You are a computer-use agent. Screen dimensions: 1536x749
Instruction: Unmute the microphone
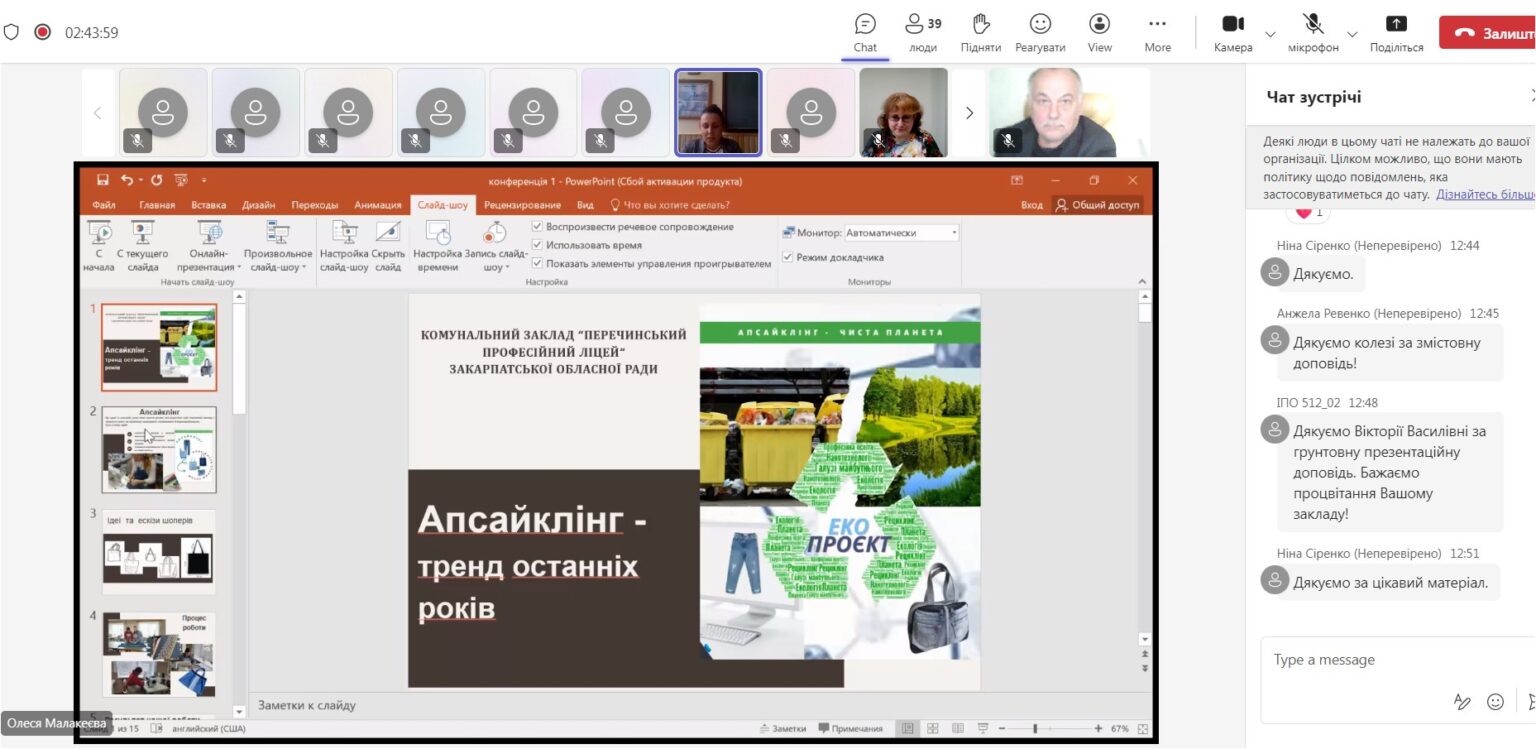pos(1313,24)
